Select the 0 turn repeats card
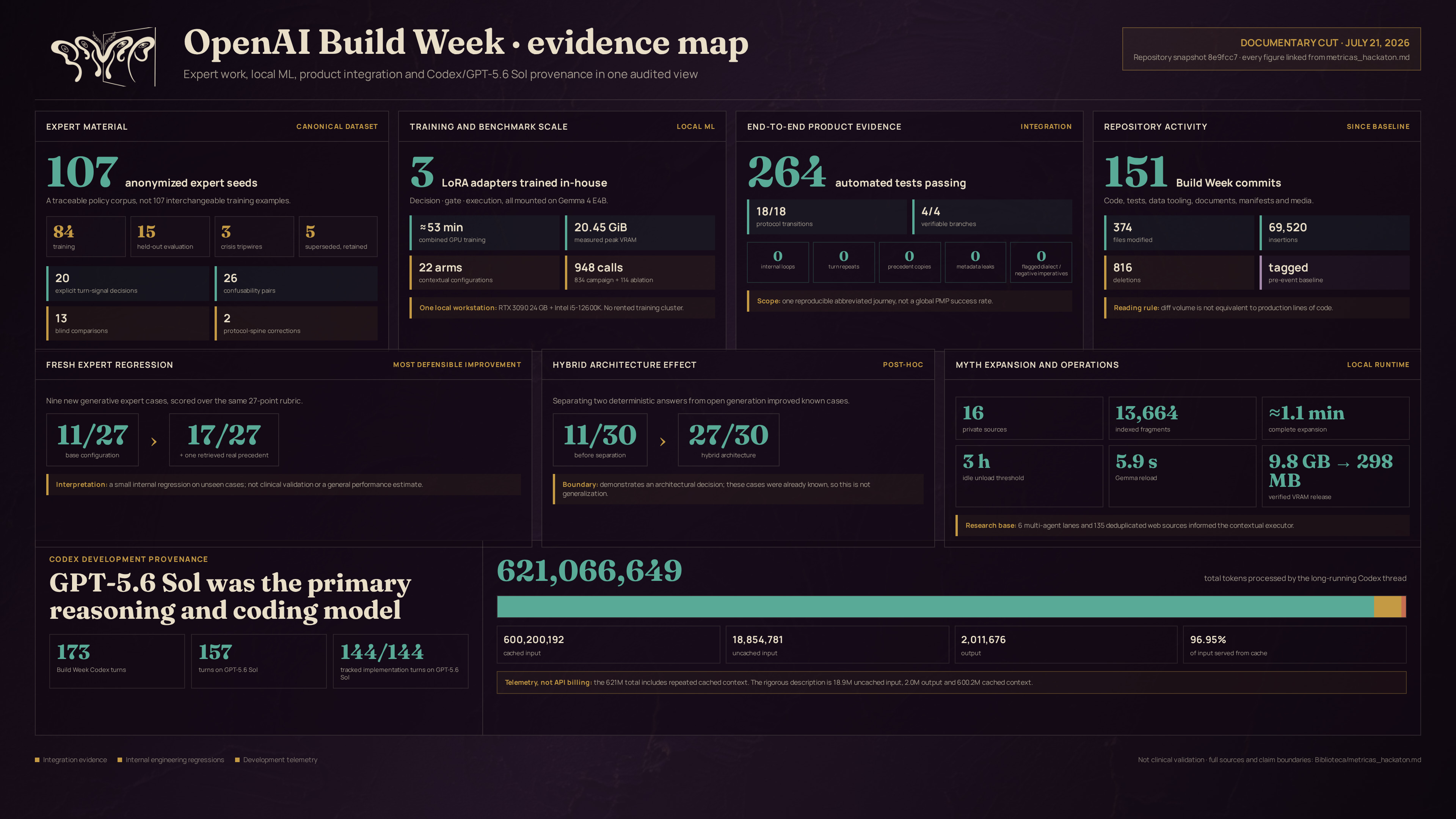 pyautogui.click(x=844, y=262)
